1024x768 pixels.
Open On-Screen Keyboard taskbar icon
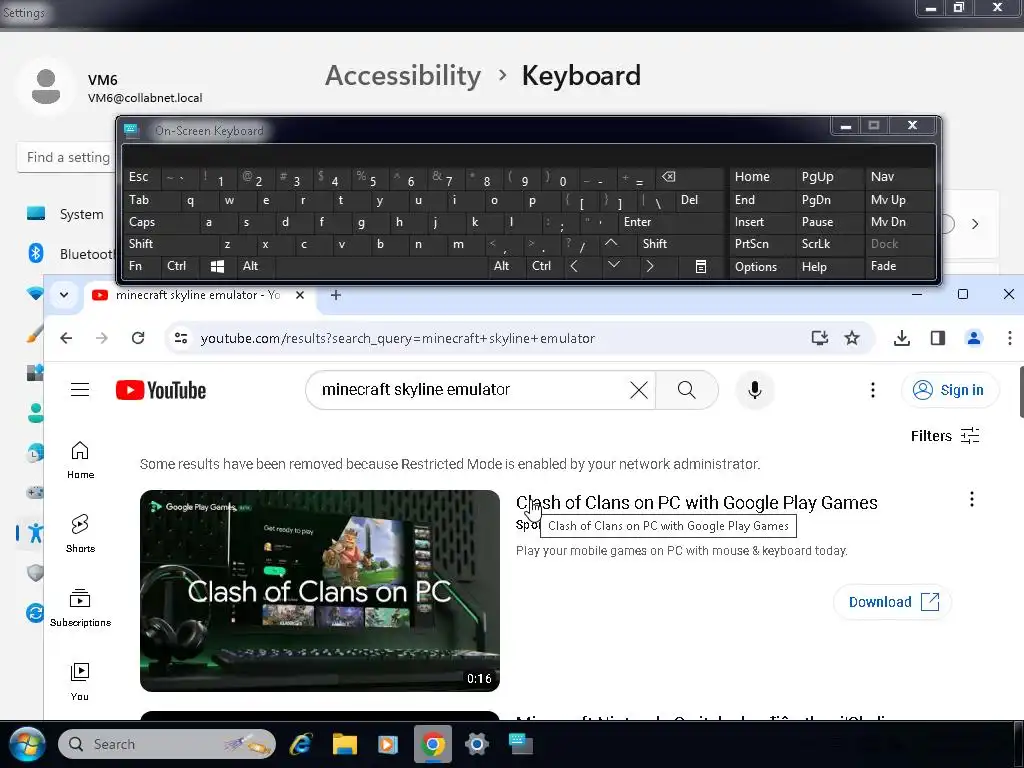tap(520, 744)
